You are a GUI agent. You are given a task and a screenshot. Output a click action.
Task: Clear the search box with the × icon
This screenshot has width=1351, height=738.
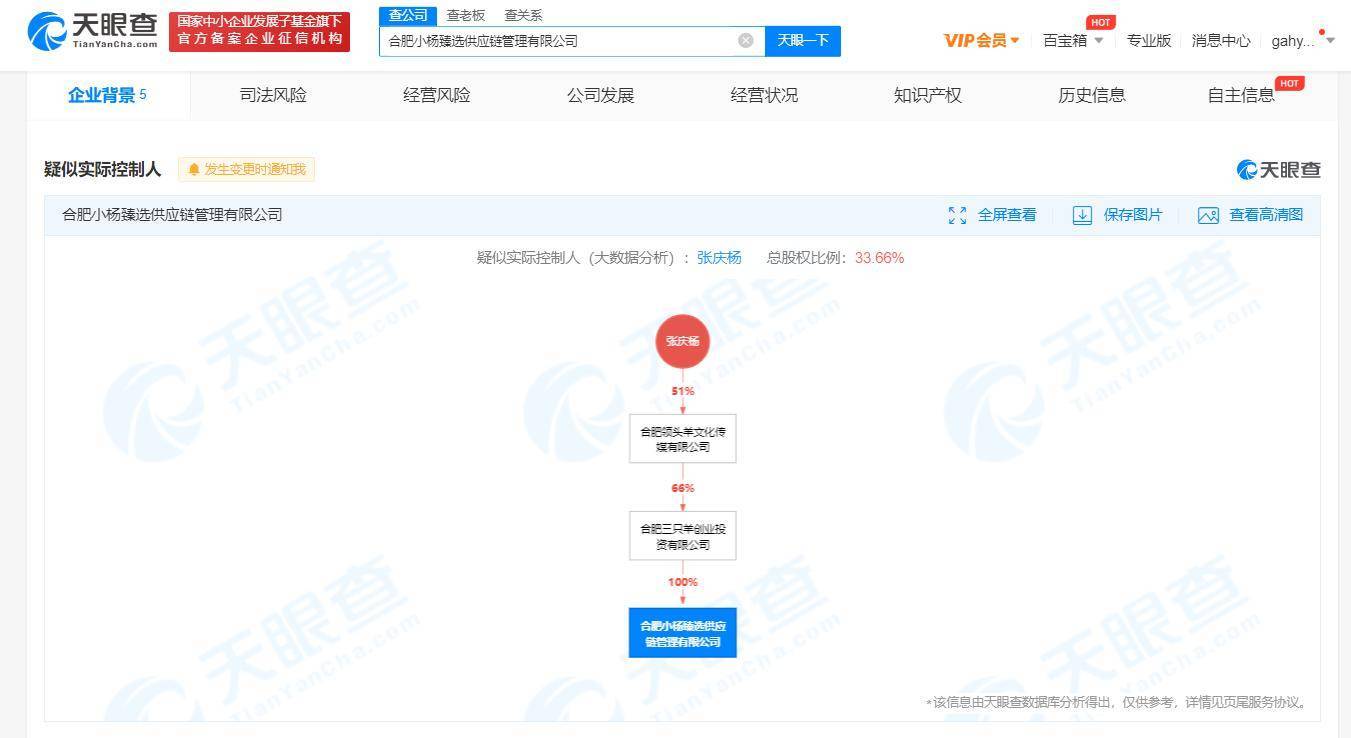point(745,40)
